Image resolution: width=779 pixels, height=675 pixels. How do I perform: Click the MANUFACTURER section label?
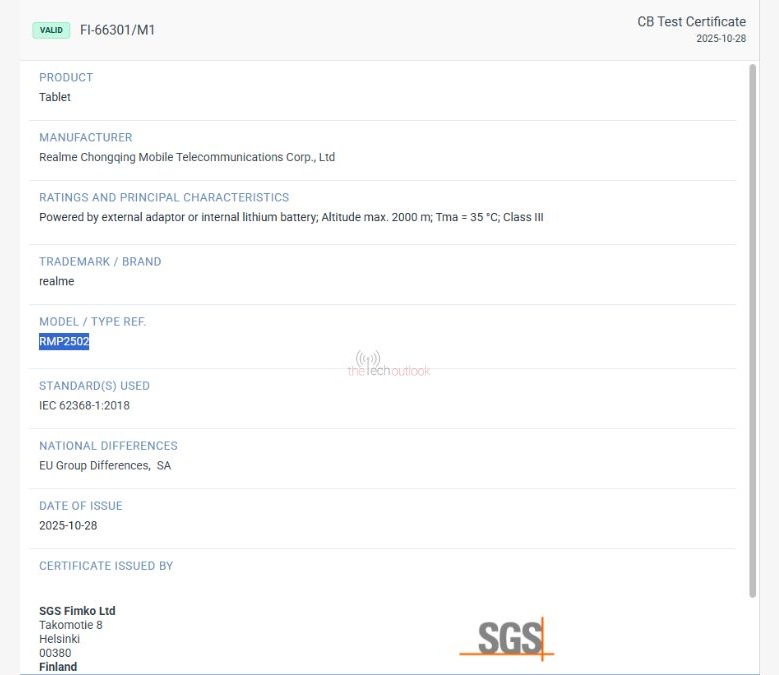[x=86, y=137]
